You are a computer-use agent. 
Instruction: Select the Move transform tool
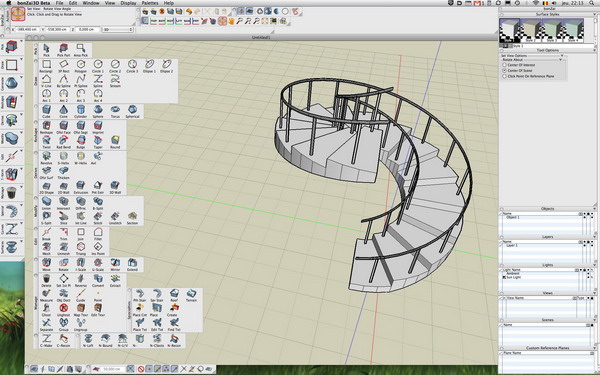[46, 264]
